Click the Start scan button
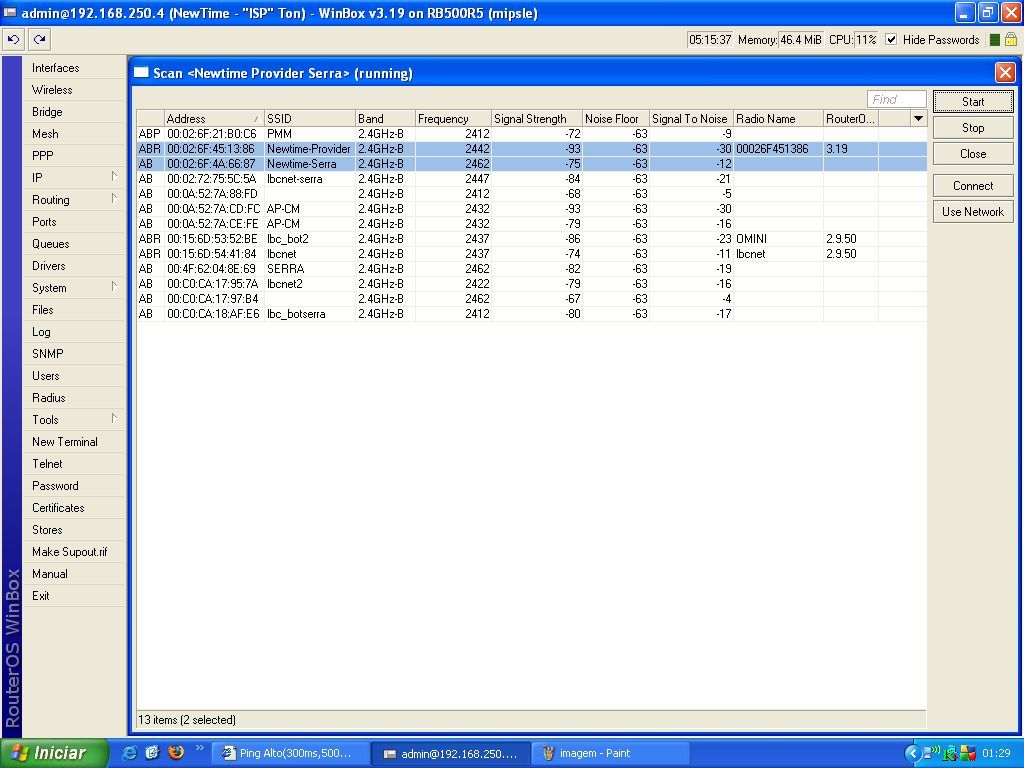The width and height of the screenshot is (1024, 768). point(973,102)
